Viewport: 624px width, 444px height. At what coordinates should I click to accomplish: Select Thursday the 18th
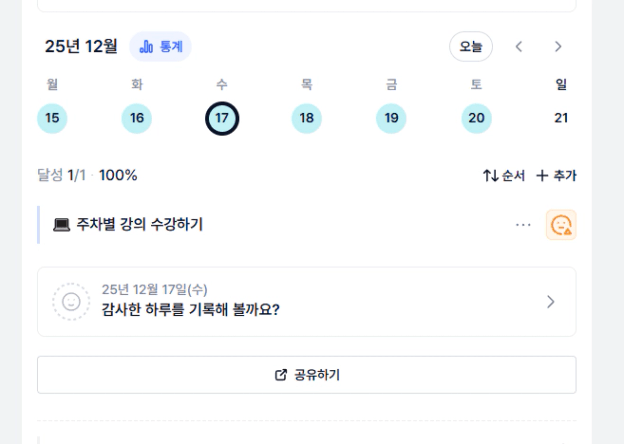pyautogui.click(x=307, y=118)
